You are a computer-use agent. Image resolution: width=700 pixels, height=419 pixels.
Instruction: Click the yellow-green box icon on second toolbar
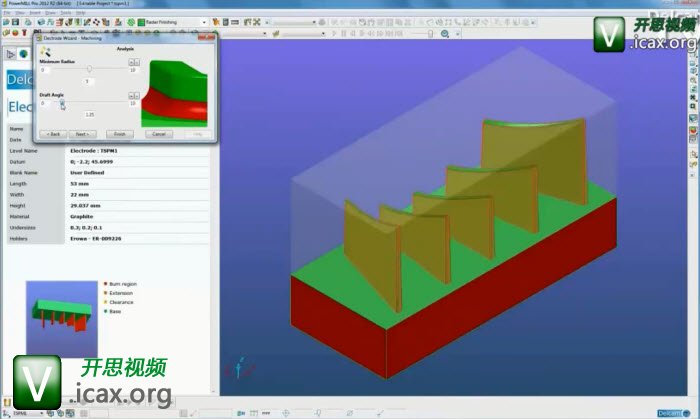click(x=6, y=33)
